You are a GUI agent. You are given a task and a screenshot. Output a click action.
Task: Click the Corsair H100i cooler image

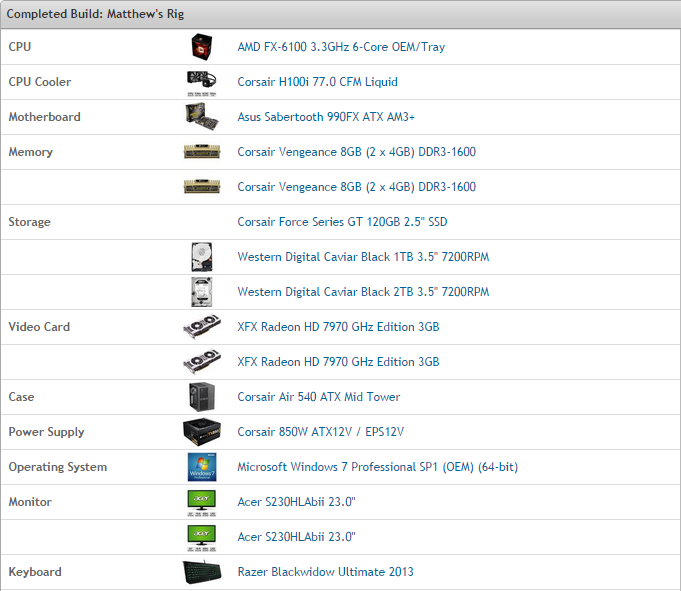coord(202,83)
